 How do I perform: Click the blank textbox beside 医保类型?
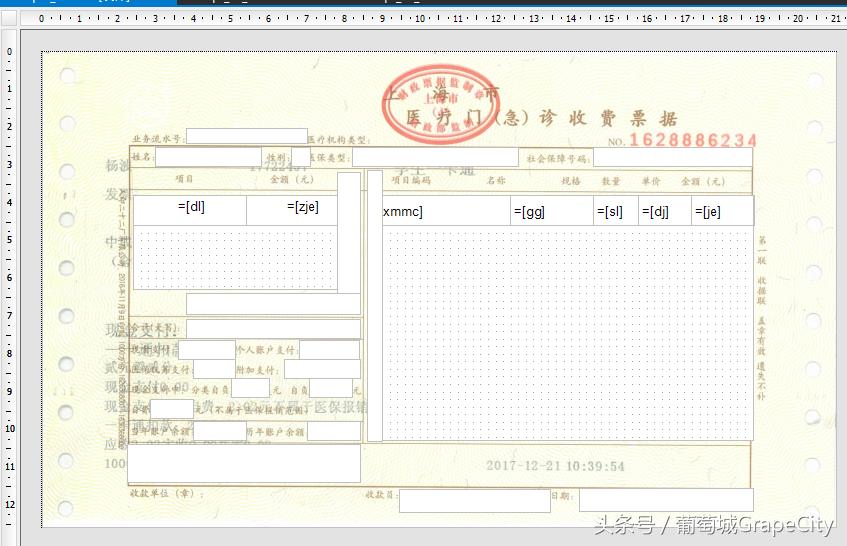tap(435, 157)
